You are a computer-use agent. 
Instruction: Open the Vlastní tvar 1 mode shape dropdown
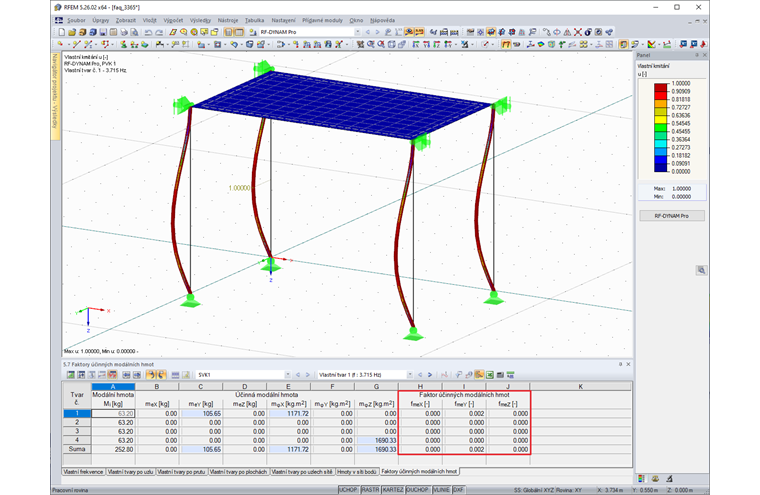click(x=410, y=375)
